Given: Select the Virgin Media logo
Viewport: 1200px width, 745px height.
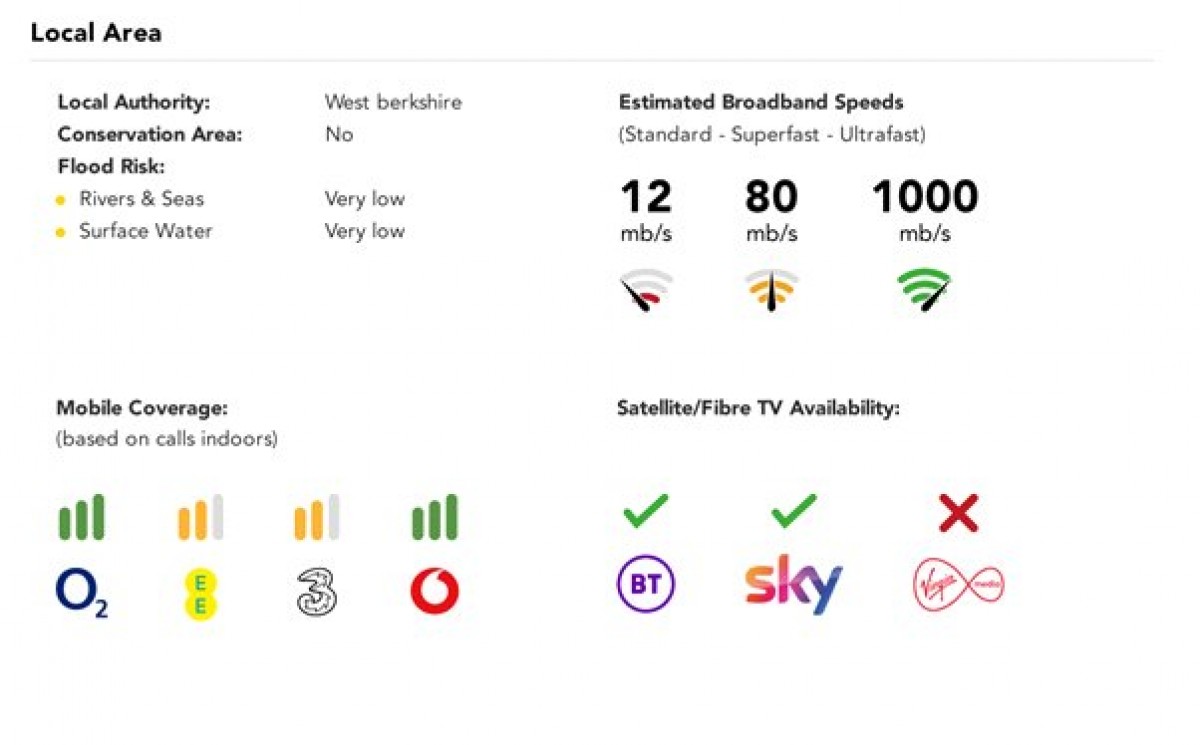Looking at the screenshot, I should point(959,584).
